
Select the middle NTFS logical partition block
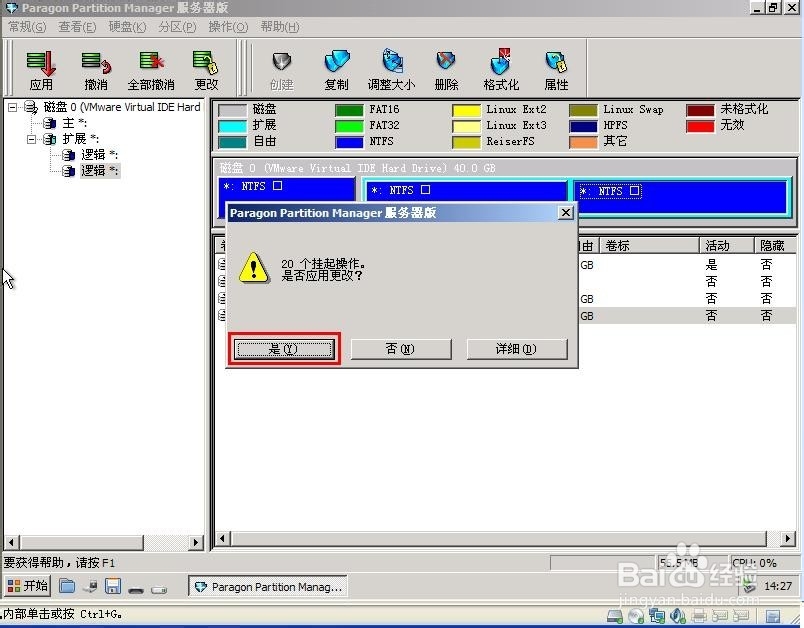coord(467,191)
